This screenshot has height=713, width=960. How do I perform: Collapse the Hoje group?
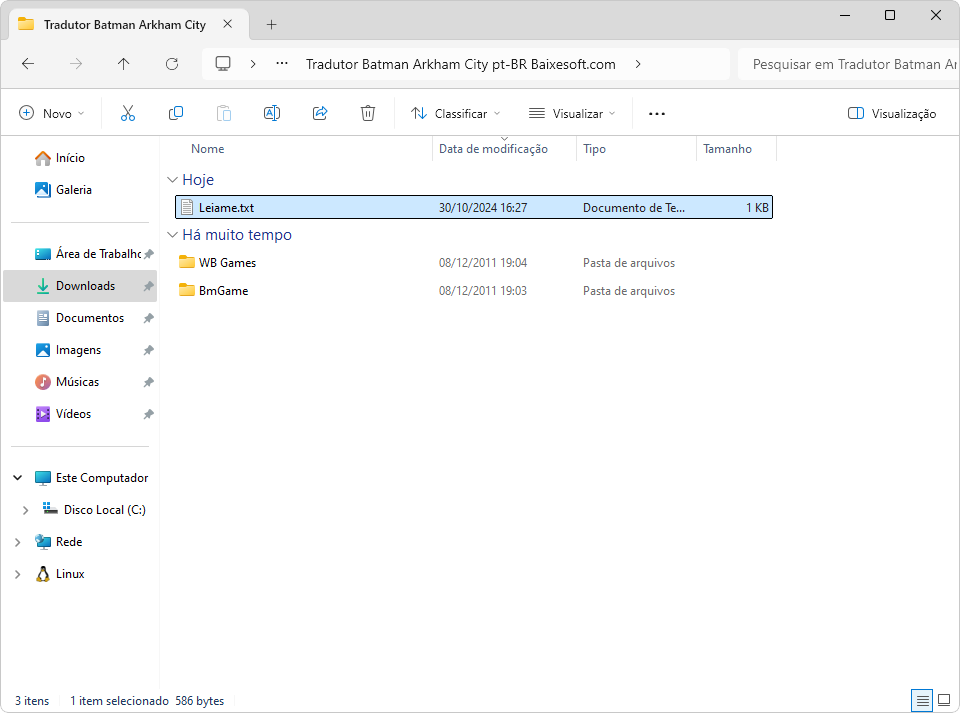point(170,180)
